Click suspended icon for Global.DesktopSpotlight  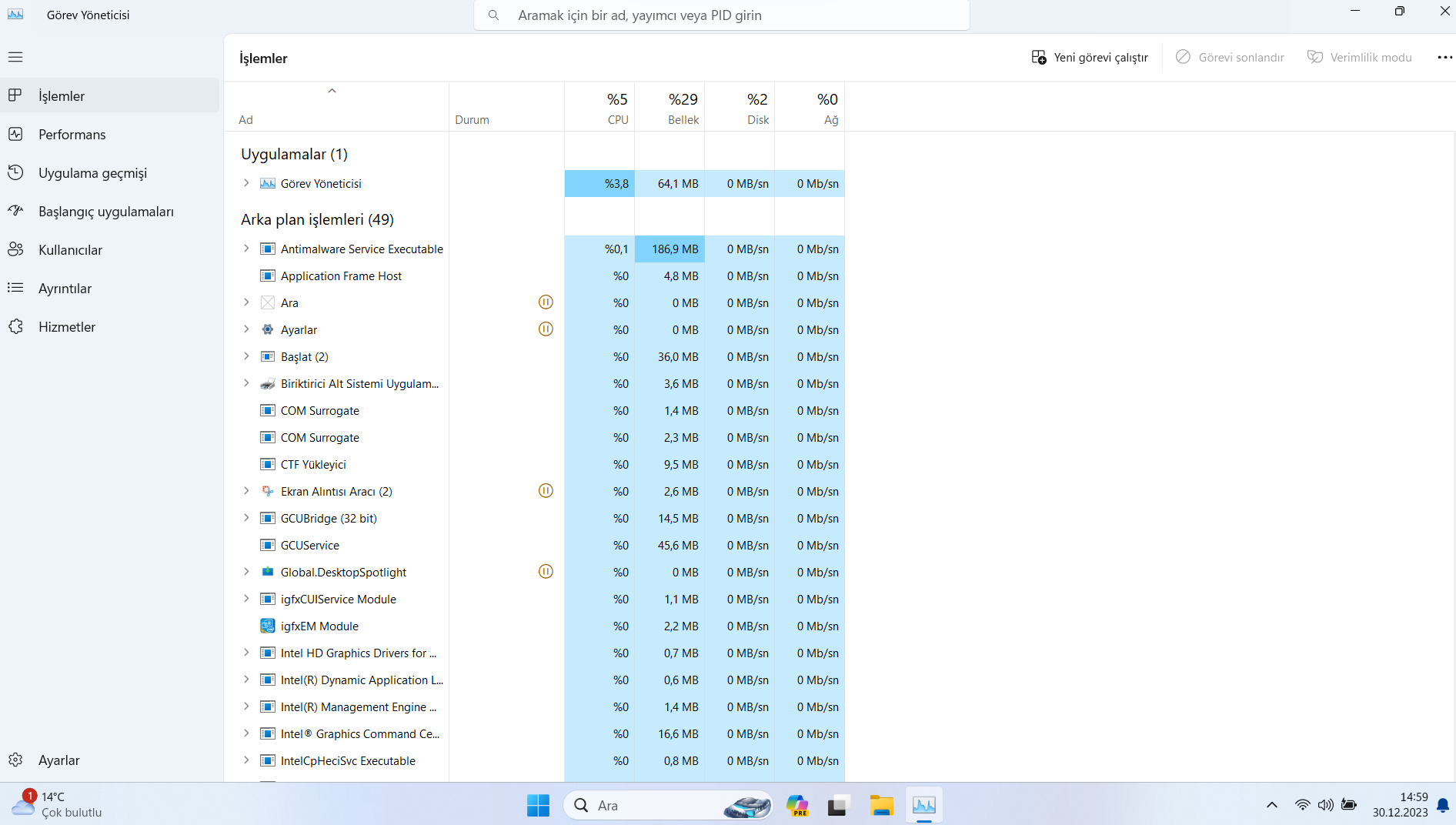click(546, 572)
